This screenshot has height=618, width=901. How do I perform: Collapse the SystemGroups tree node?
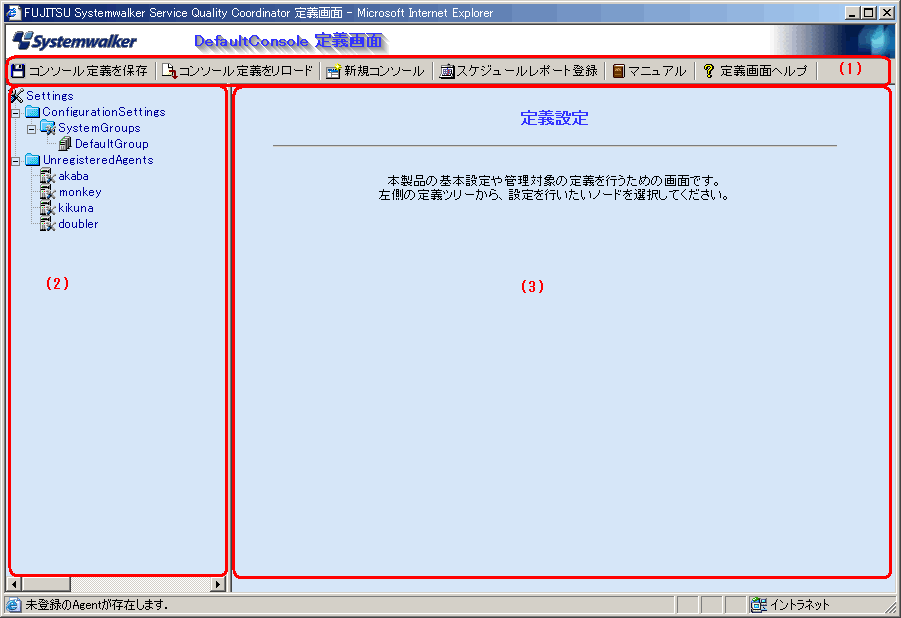click(x=32, y=129)
